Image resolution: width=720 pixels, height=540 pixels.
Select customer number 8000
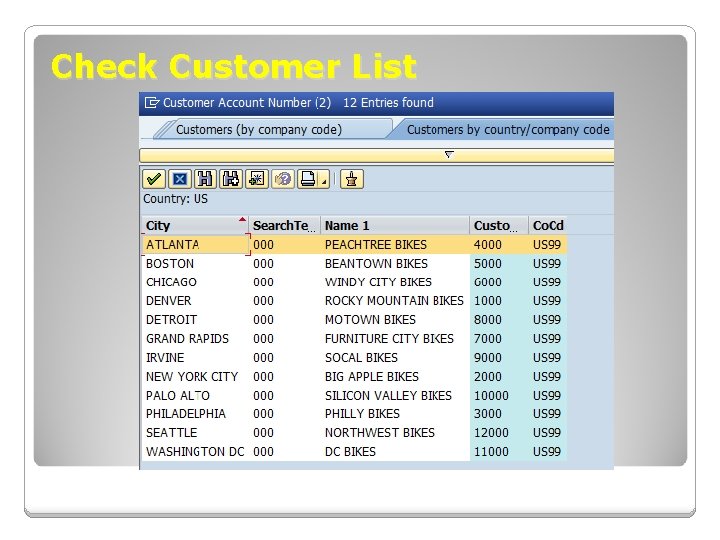(488, 320)
